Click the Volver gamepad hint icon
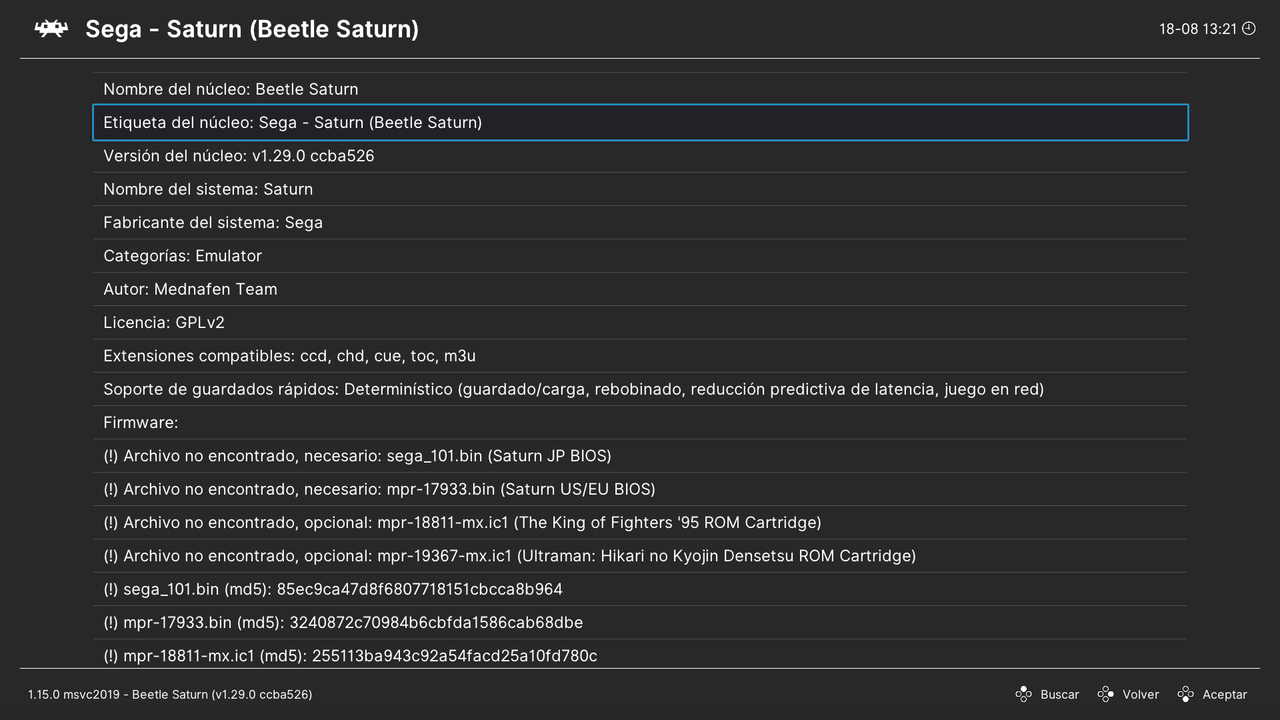The height and width of the screenshot is (720, 1280). tap(1105, 694)
